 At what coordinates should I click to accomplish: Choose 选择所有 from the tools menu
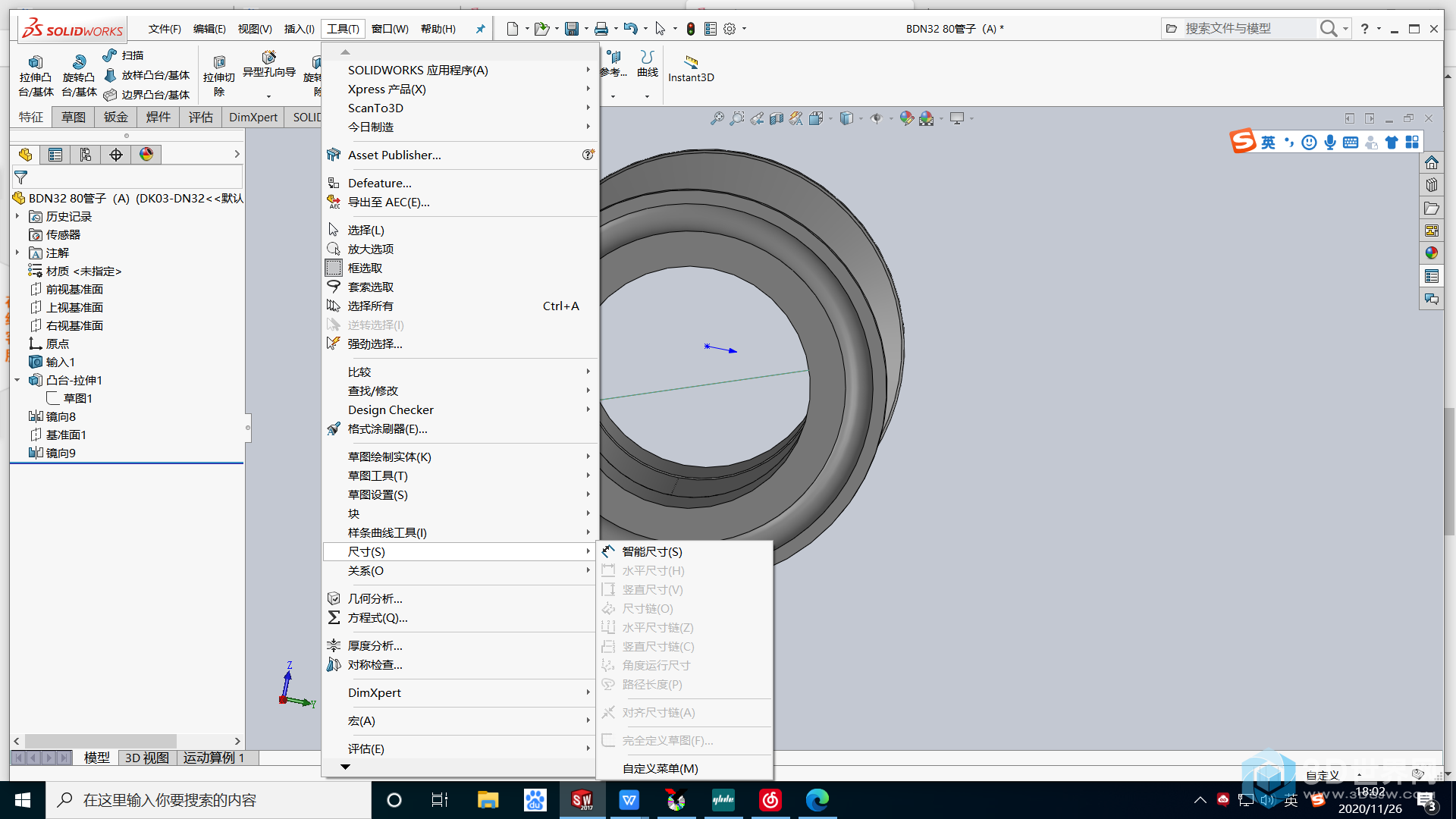[x=461, y=306]
